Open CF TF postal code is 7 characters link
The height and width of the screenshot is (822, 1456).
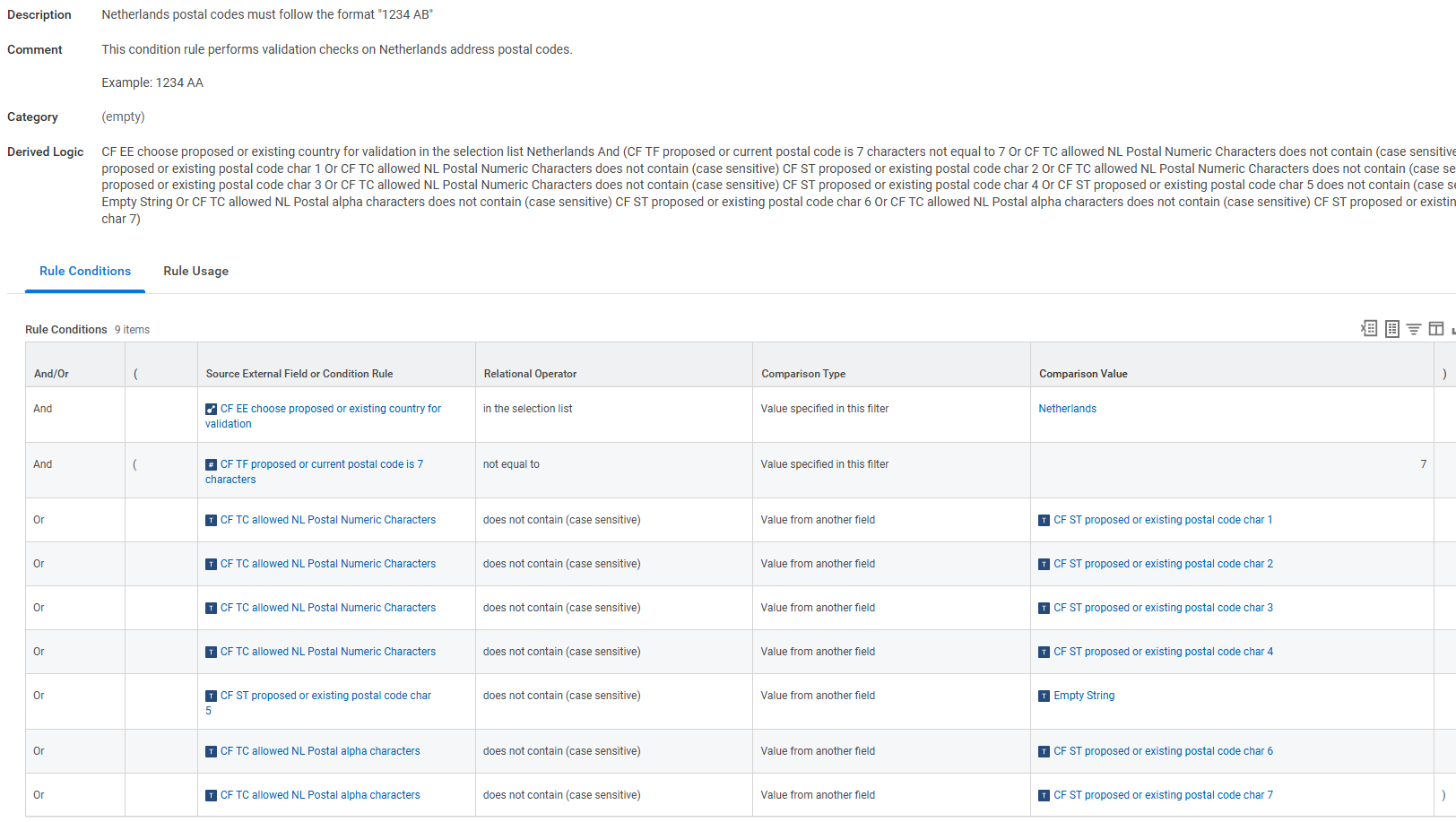(314, 471)
